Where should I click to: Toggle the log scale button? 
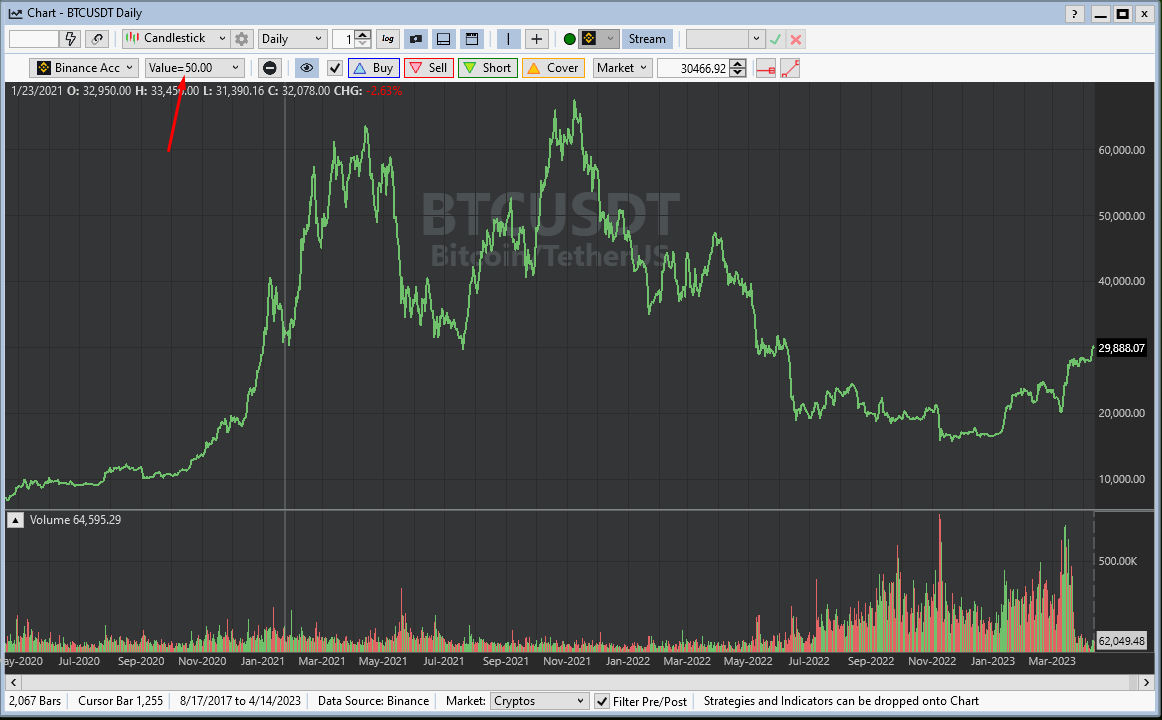(388, 39)
